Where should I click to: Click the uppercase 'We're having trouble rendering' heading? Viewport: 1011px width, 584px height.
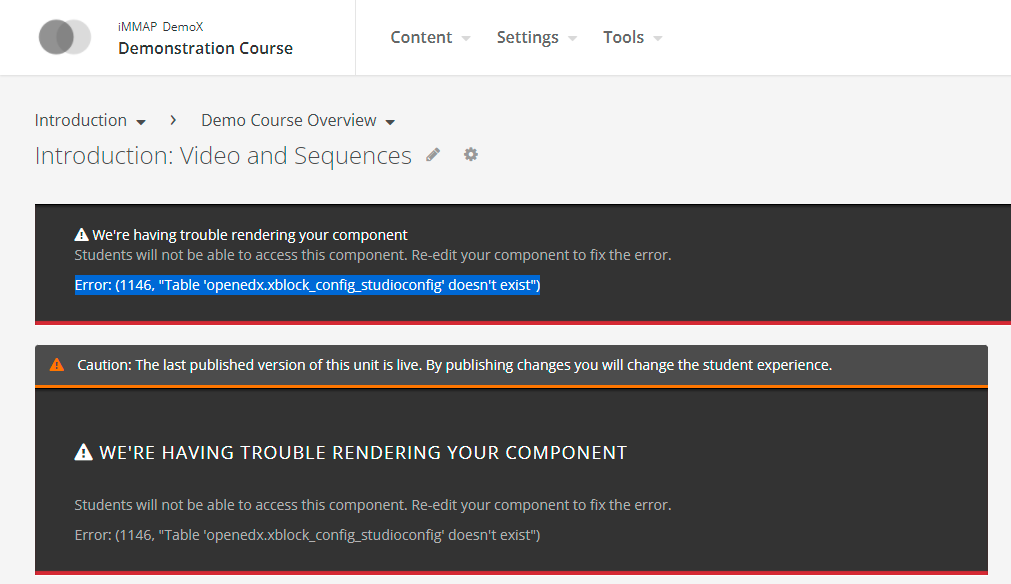363,453
